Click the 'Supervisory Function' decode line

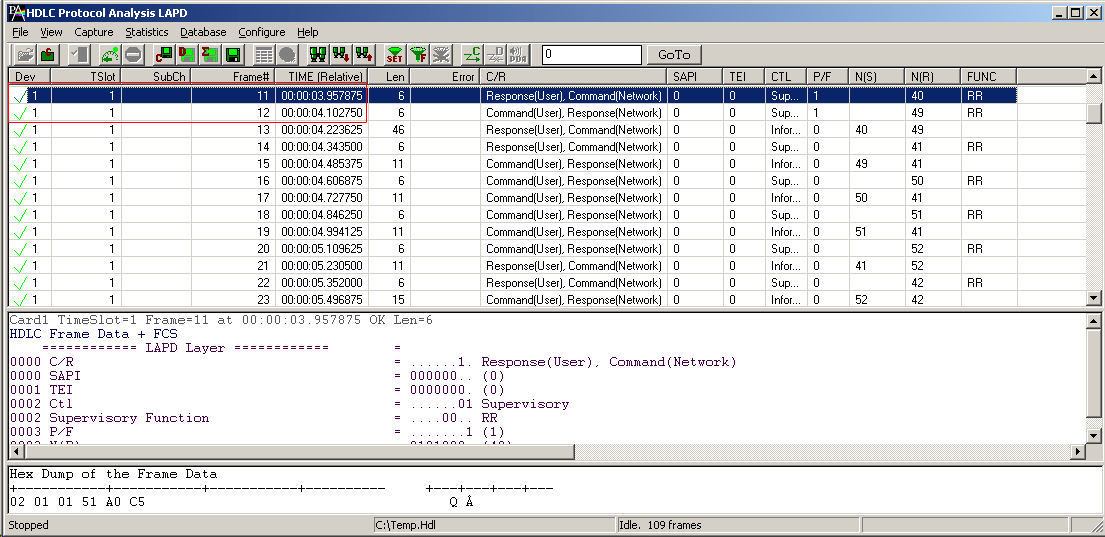point(254,418)
